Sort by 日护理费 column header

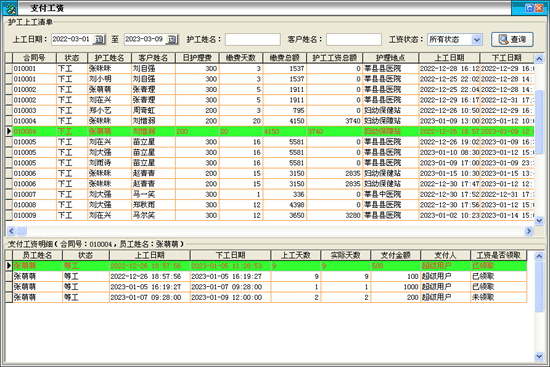197,58
